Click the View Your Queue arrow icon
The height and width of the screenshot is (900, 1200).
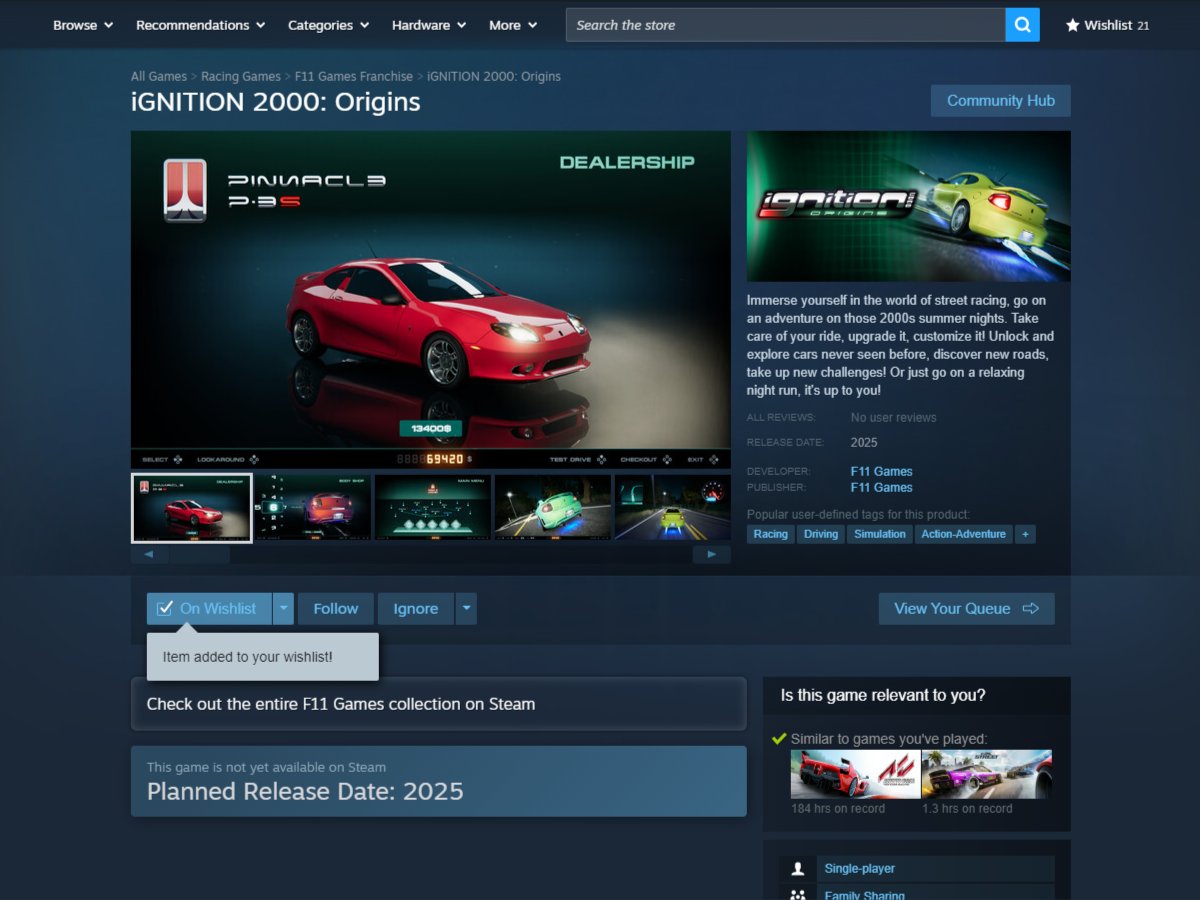[x=1031, y=608]
